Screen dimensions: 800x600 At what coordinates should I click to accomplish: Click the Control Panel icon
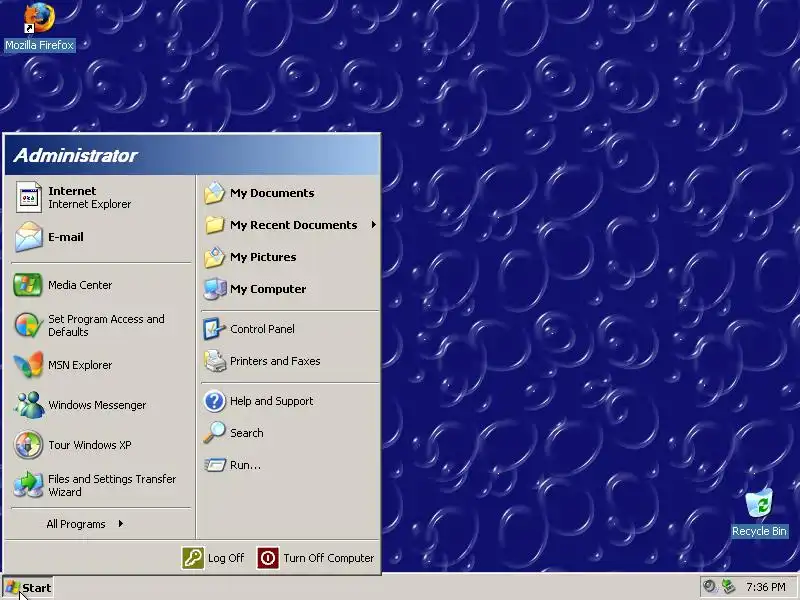214,329
